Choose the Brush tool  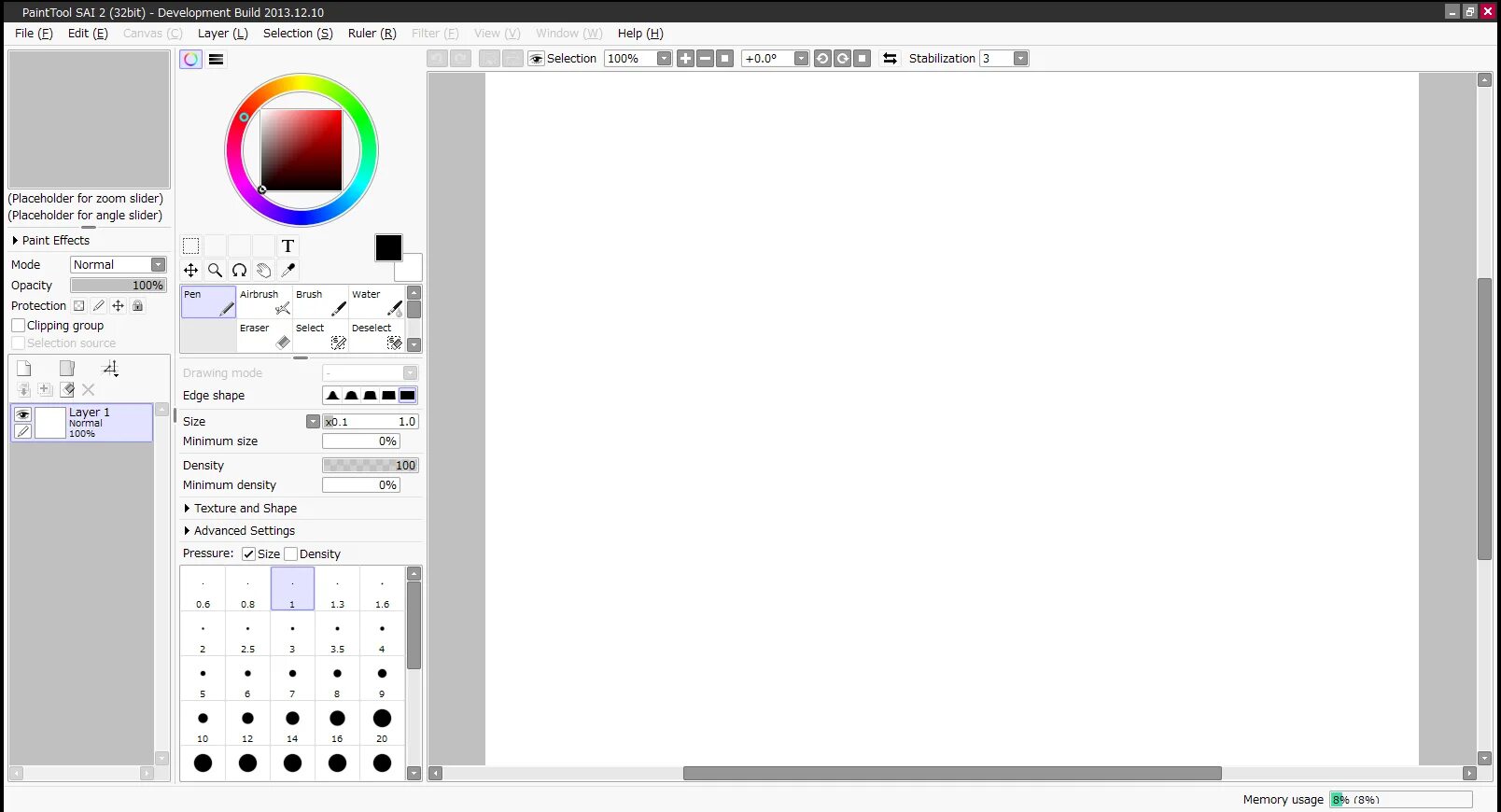tap(320, 302)
